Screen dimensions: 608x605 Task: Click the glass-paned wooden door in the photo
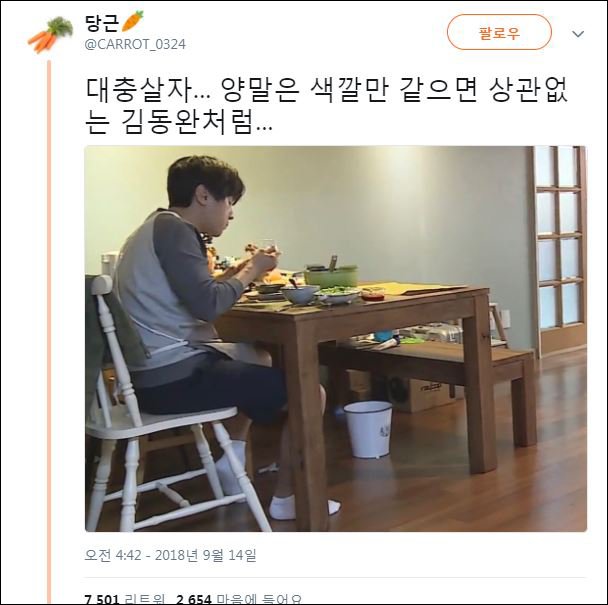tap(559, 248)
